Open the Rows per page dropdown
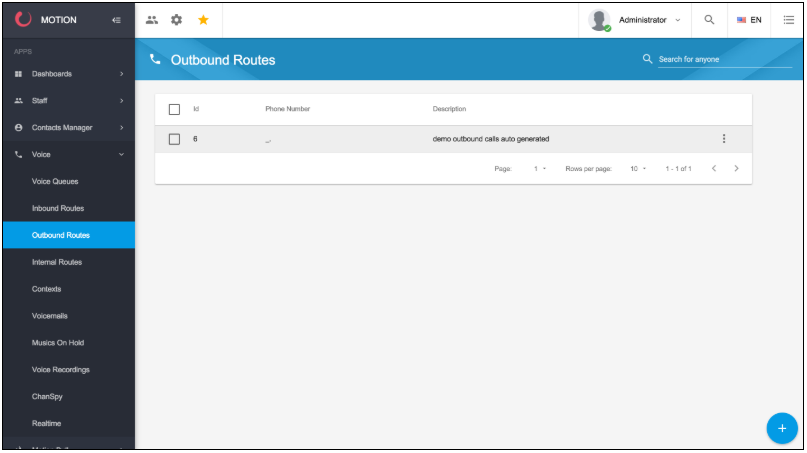 click(638, 168)
